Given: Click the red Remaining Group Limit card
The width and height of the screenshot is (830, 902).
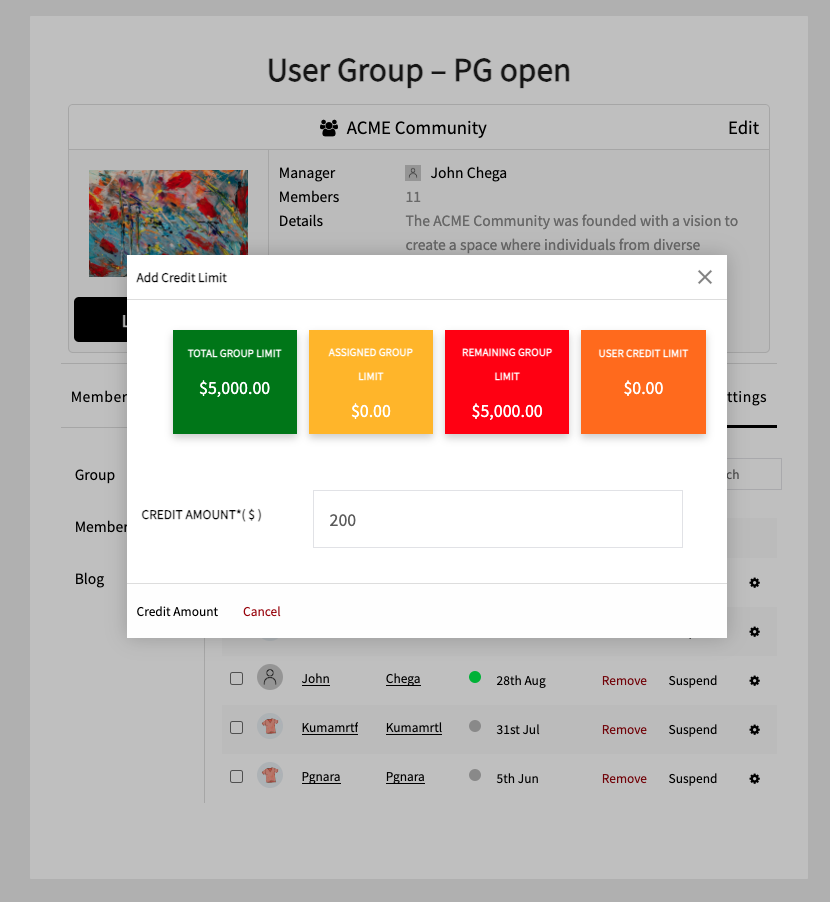Looking at the screenshot, I should pyautogui.click(x=507, y=381).
